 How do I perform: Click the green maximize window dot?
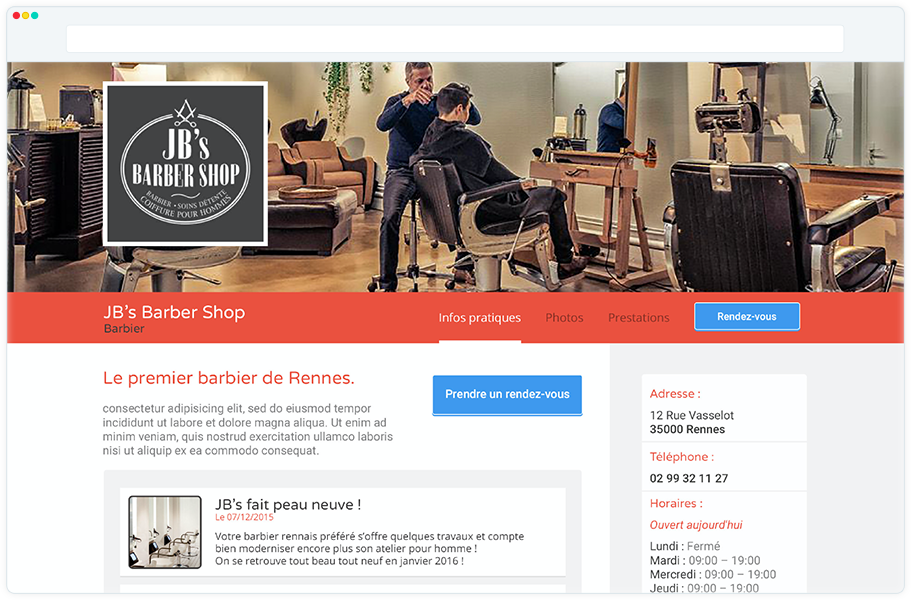tap(35, 16)
